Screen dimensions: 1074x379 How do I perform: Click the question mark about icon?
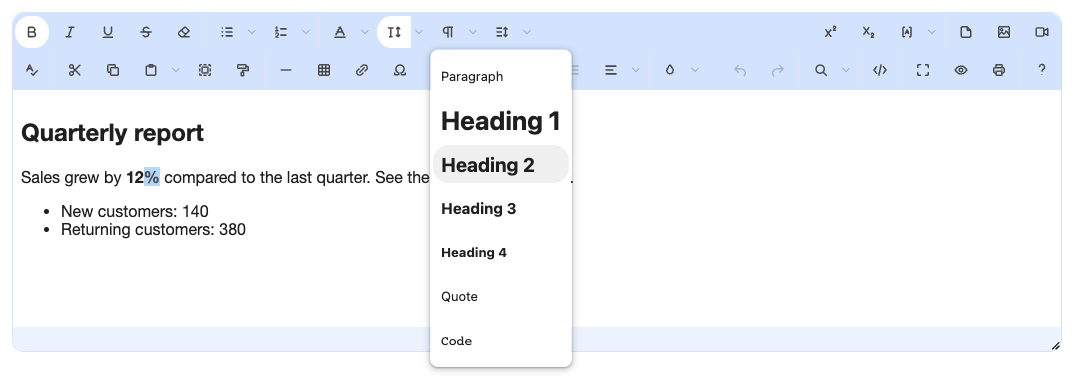(x=1042, y=70)
